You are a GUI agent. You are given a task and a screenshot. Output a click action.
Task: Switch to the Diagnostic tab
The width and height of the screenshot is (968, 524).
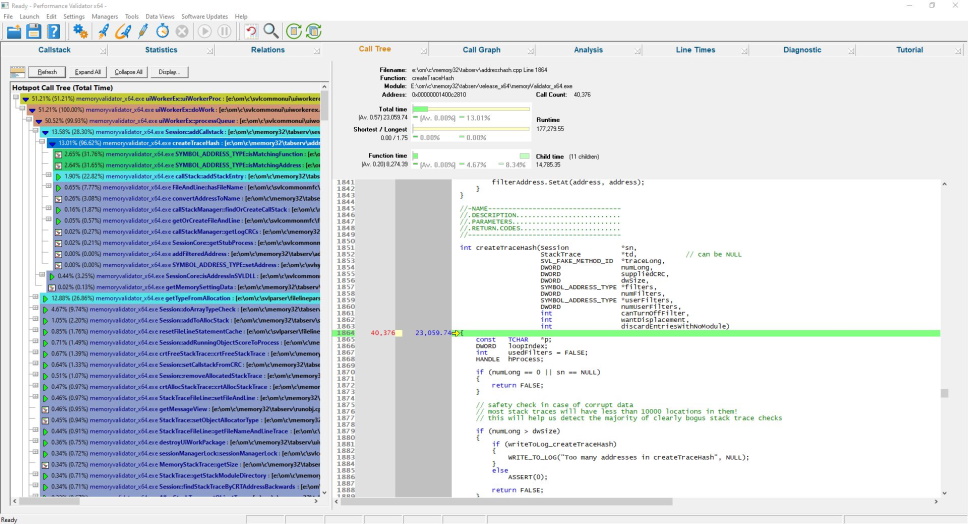802,50
